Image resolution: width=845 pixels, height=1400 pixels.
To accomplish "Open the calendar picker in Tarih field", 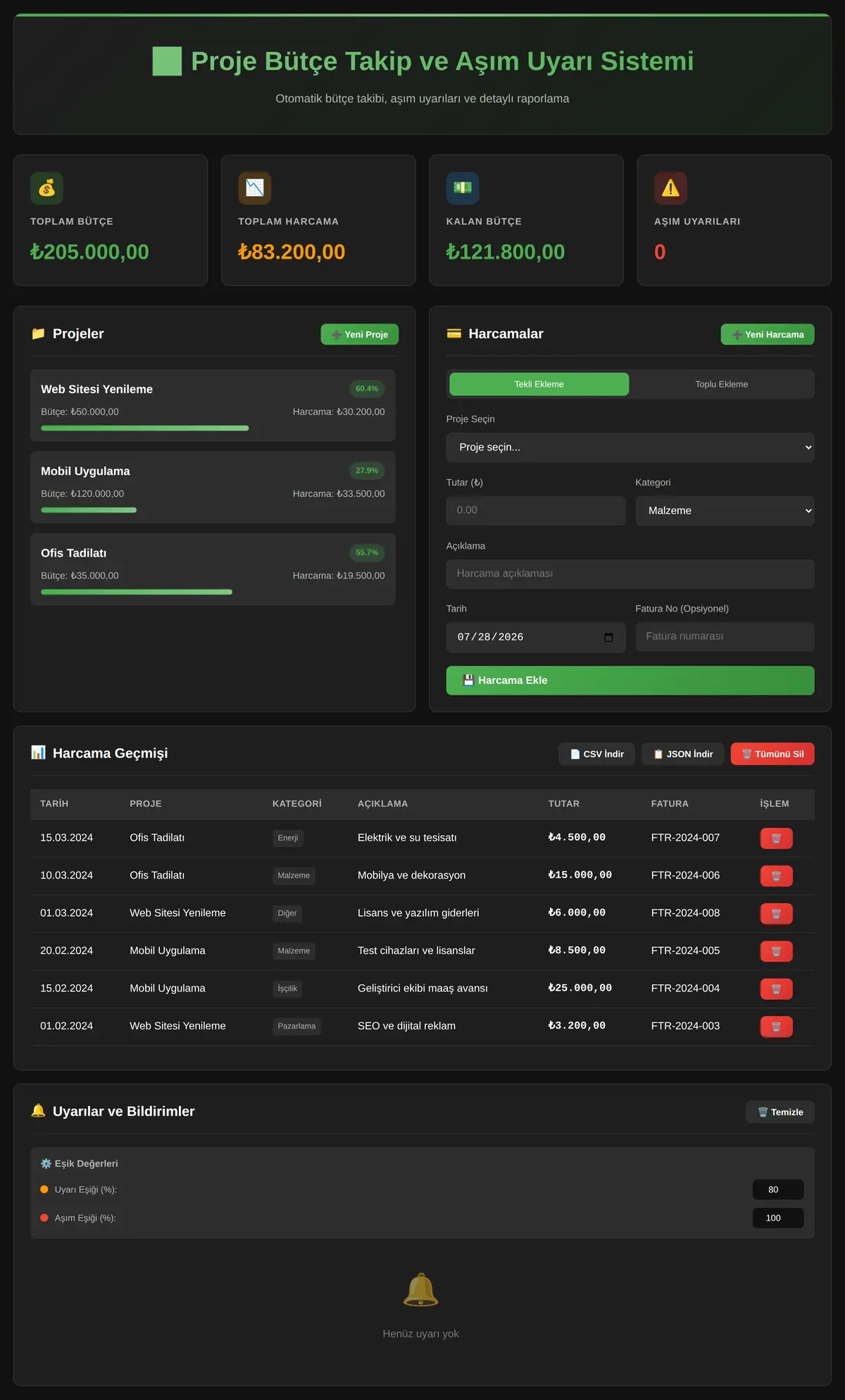I will coord(608,637).
